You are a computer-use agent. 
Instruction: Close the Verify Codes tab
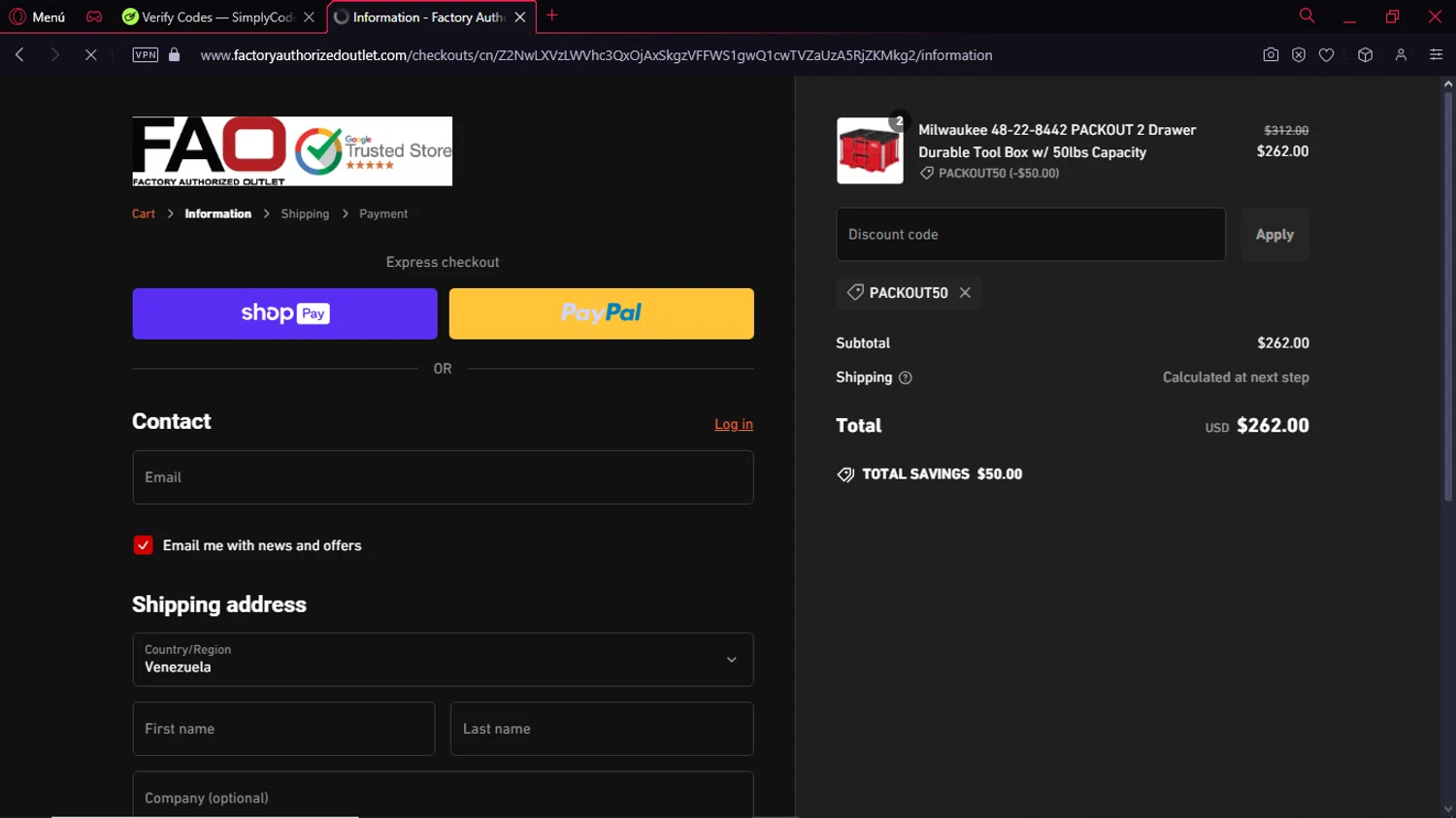click(x=309, y=16)
